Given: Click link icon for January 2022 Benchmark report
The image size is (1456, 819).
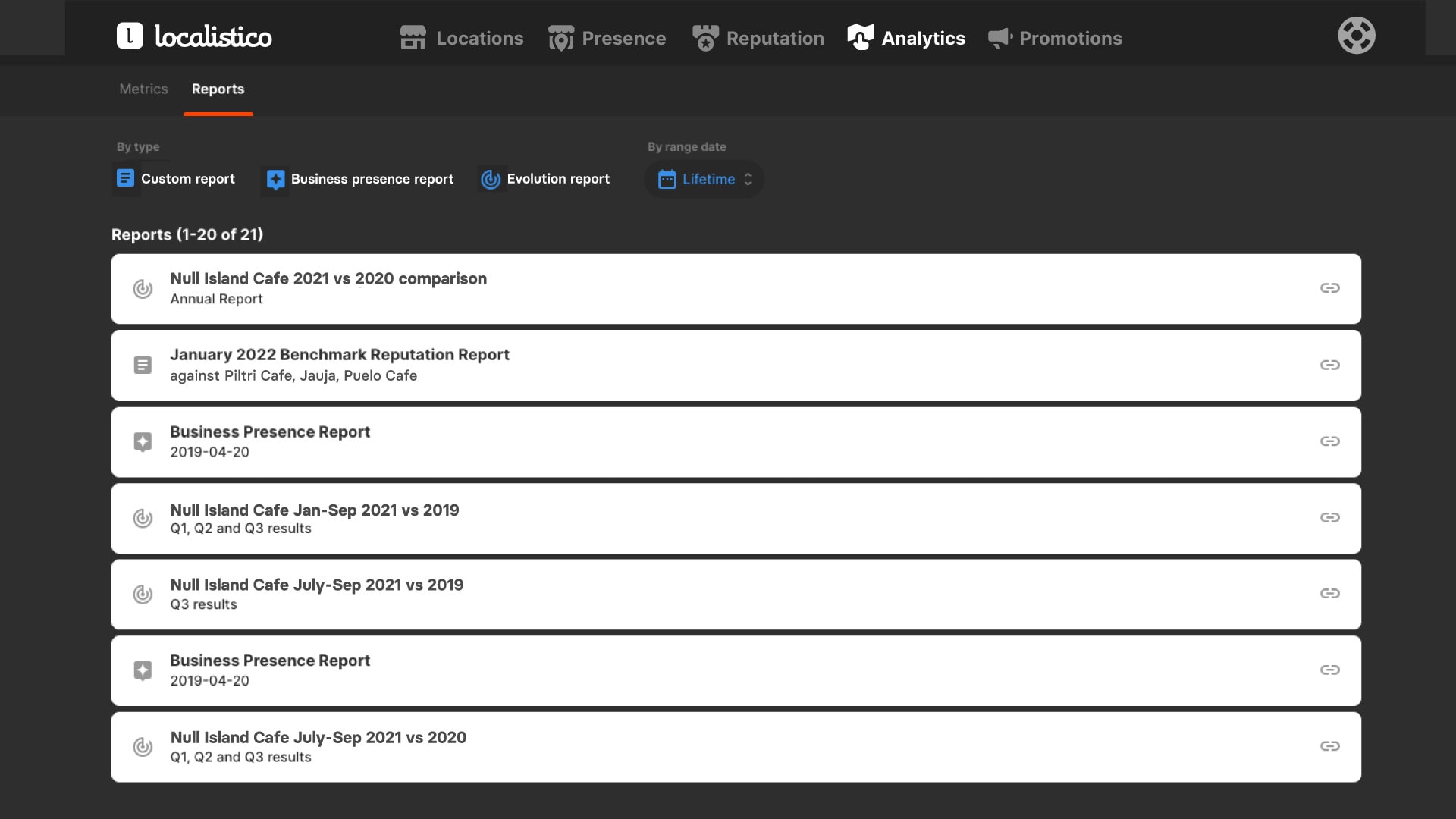Looking at the screenshot, I should 1329,366.
